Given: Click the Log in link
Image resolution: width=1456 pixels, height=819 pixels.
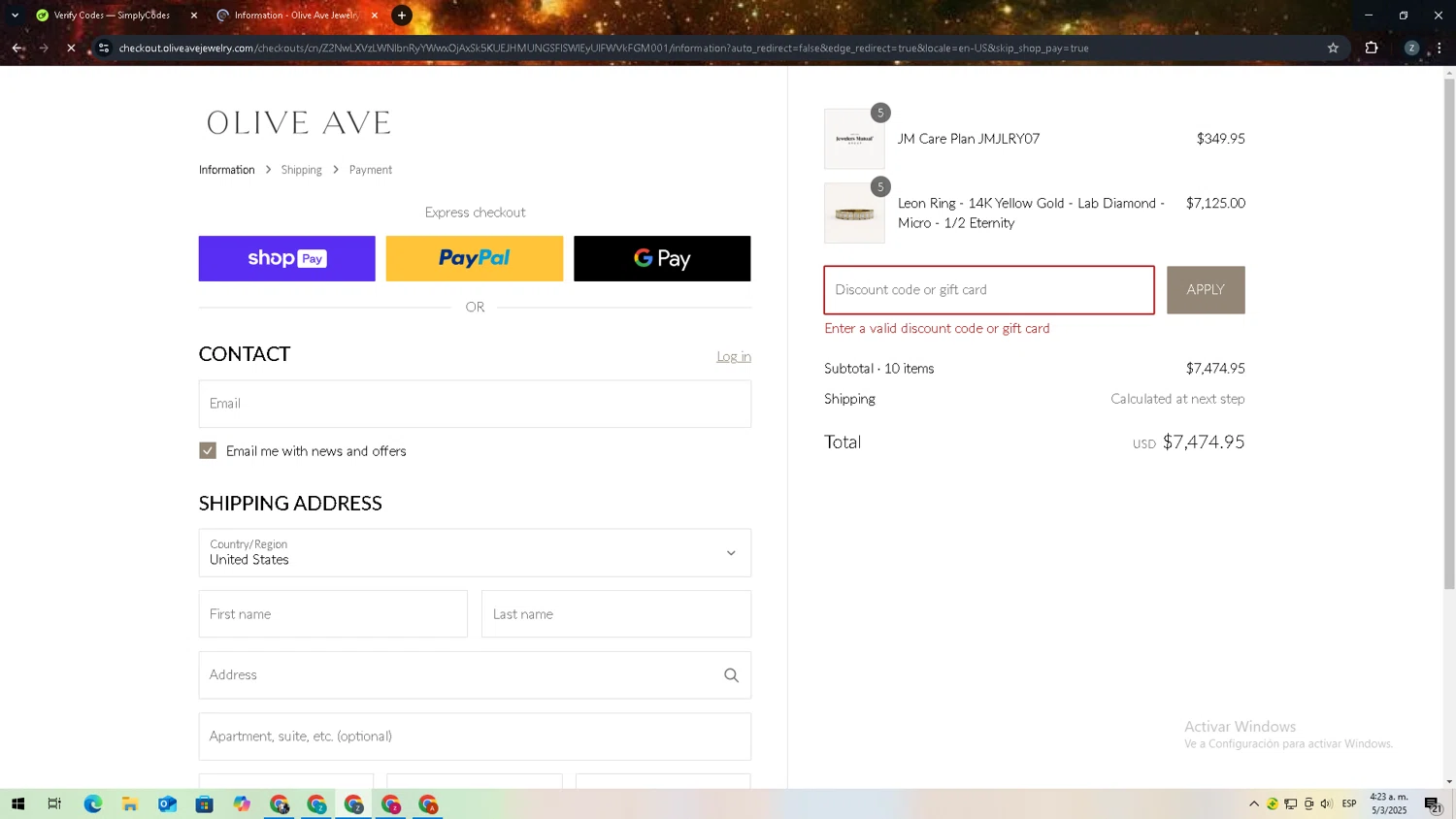Looking at the screenshot, I should 734,357.
